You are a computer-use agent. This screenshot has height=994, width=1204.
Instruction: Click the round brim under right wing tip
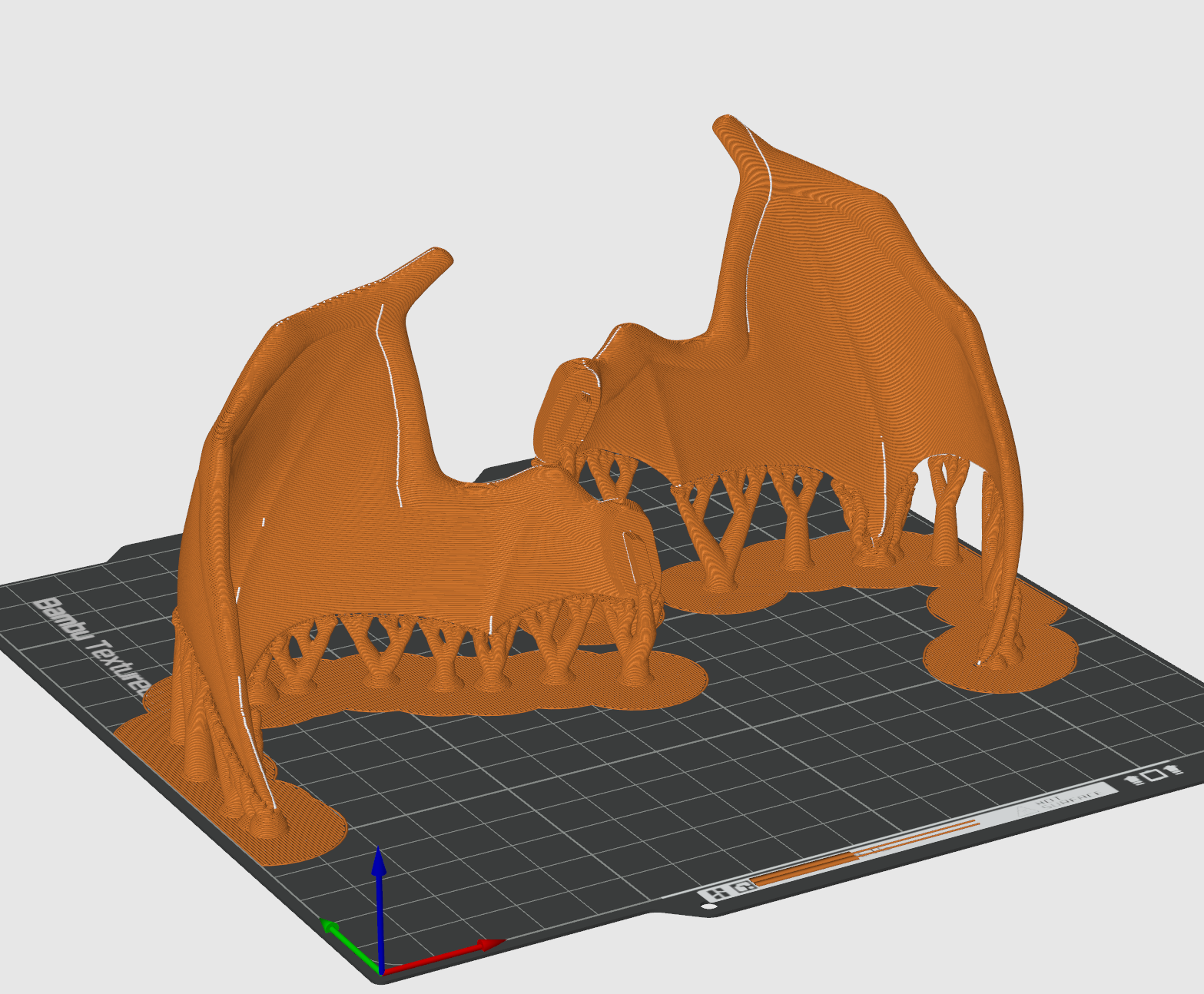pos(999,662)
